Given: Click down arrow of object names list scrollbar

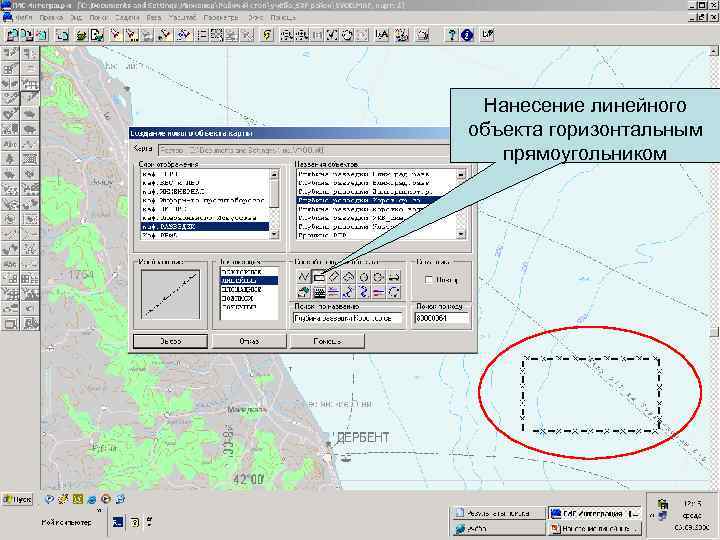Looking at the screenshot, I should click(x=461, y=234).
